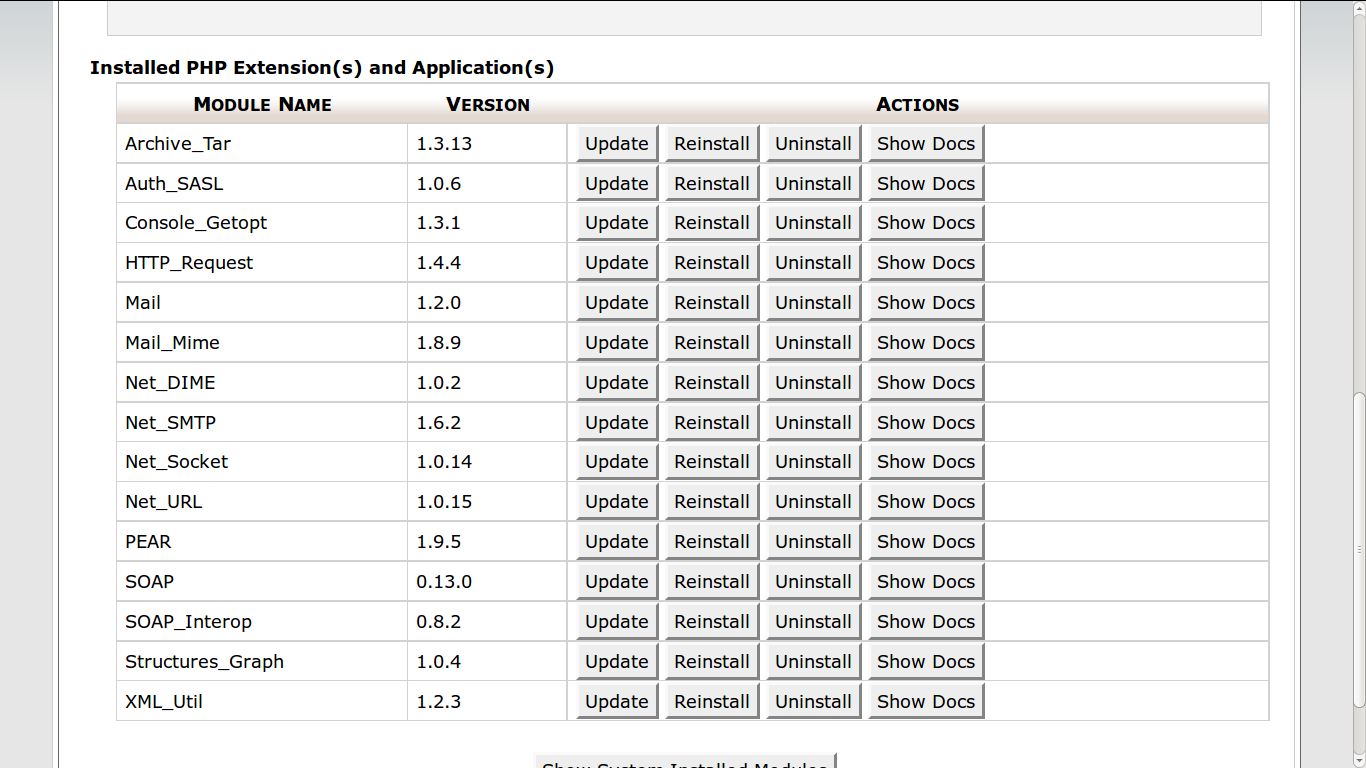Reinstall Net_DIME
The width and height of the screenshot is (1366, 768).
click(x=712, y=383)
